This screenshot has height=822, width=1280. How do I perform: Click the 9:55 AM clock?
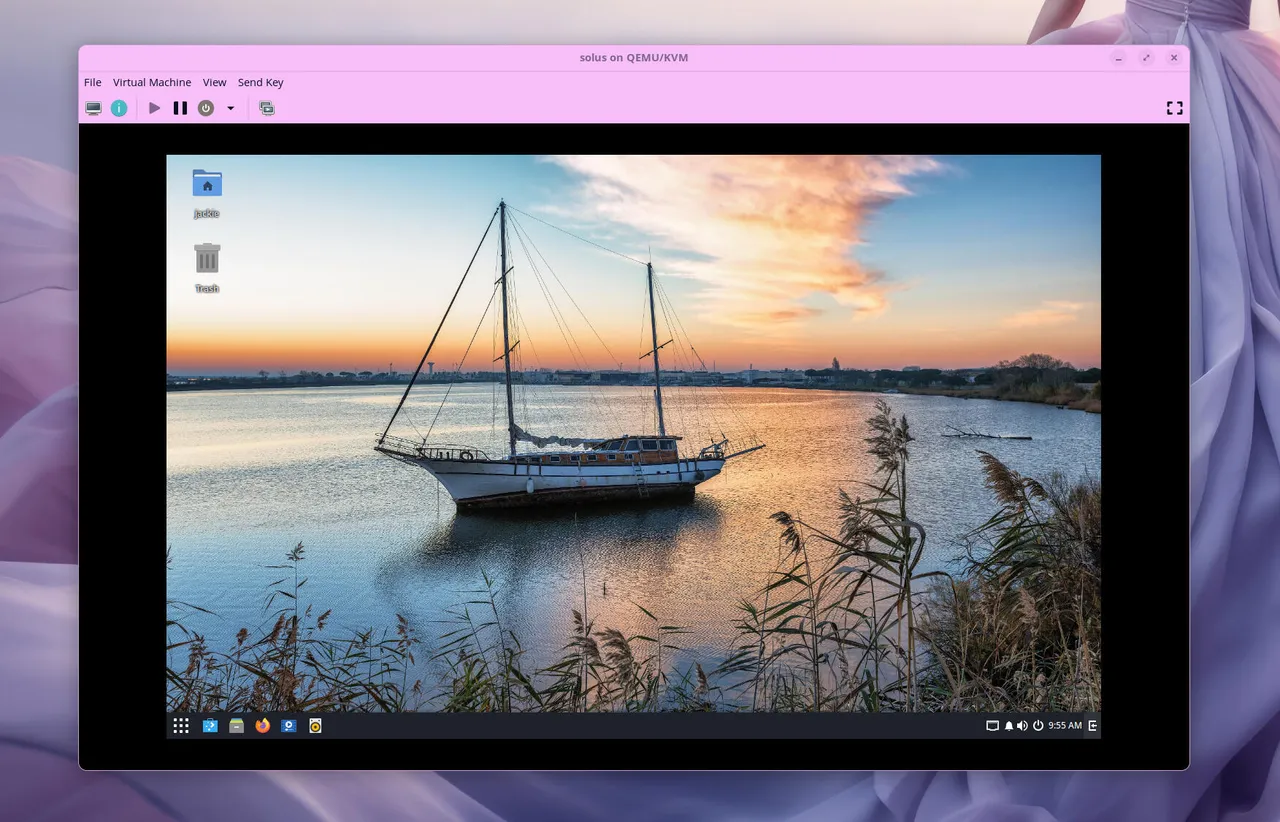(1064, 726)
